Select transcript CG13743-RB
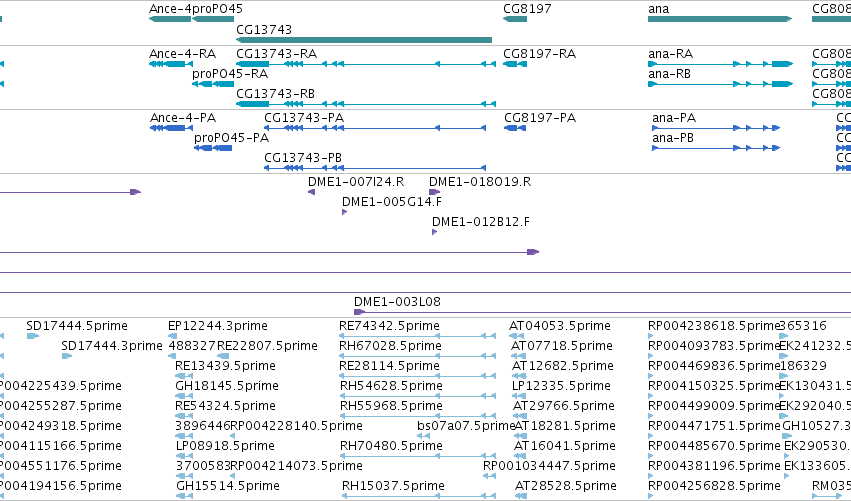 (366, 104)
